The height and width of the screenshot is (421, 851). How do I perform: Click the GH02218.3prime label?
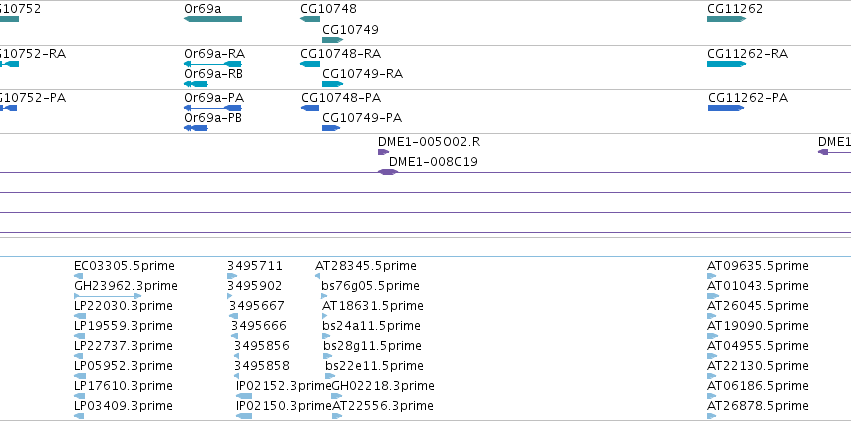coord(383,386)
